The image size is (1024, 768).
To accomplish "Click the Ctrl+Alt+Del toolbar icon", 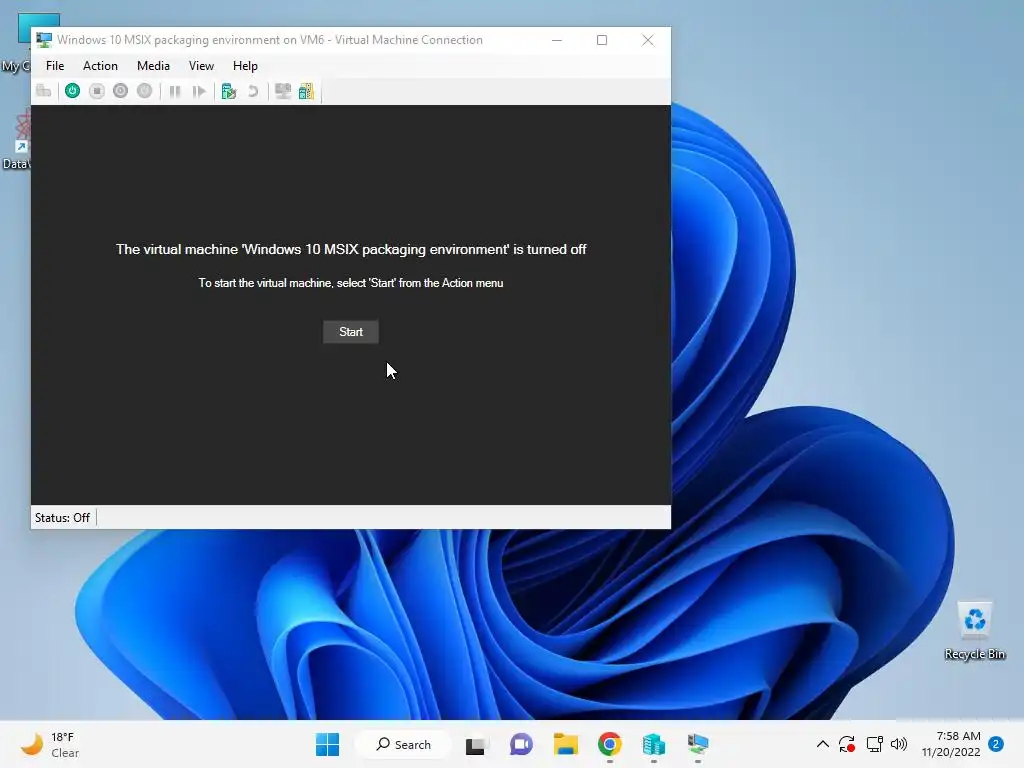I will 44,91.
